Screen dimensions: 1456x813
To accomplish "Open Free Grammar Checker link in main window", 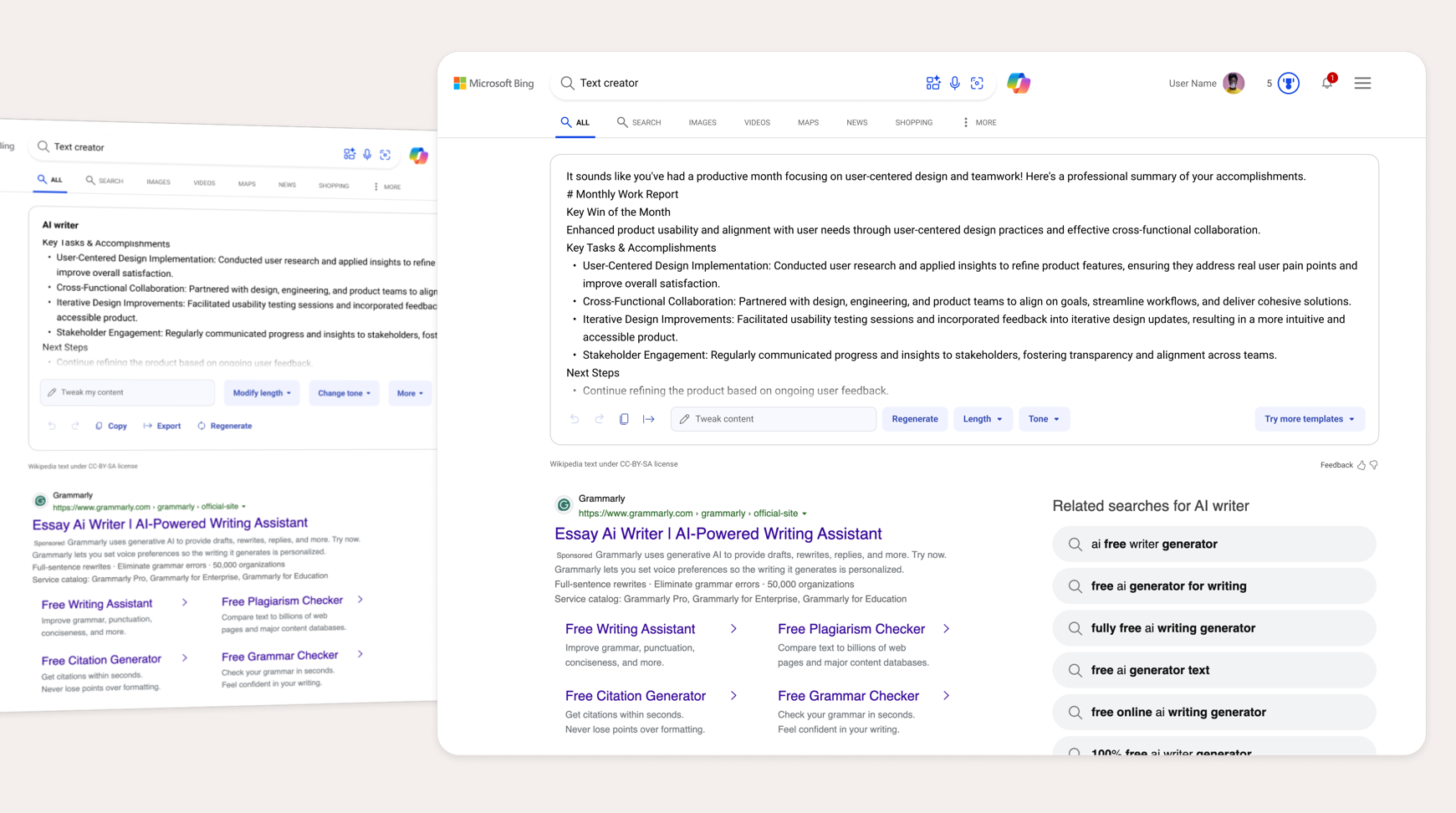I will 848,696.
